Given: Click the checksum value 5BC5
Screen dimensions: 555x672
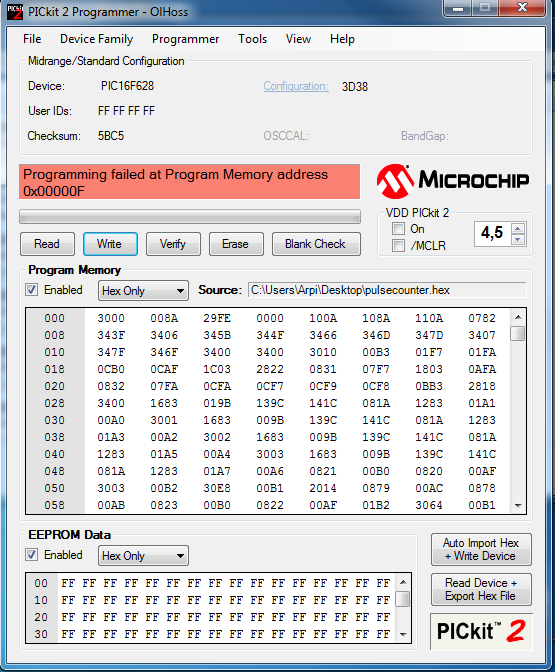Looking at the screenshot, I should click(x=111, y=136).
